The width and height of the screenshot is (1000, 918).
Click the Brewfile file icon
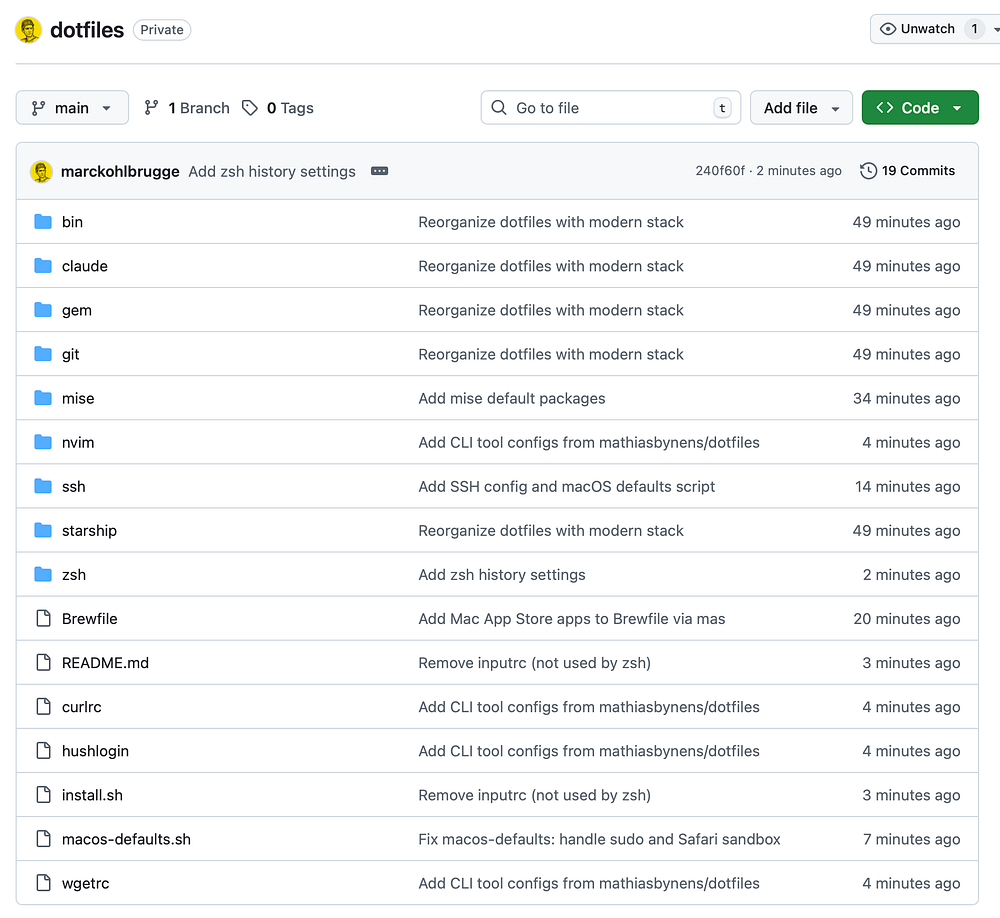[43, 619]
